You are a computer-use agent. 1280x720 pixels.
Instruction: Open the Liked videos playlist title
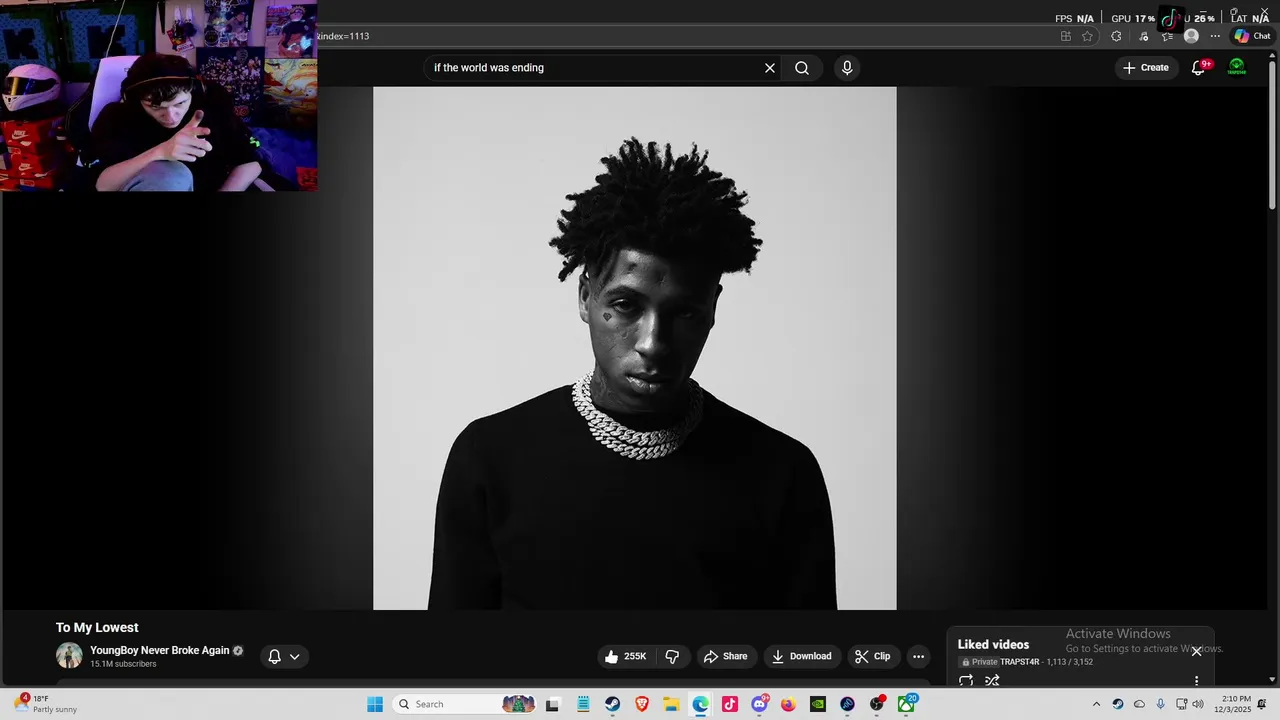(x=993, y=644)
